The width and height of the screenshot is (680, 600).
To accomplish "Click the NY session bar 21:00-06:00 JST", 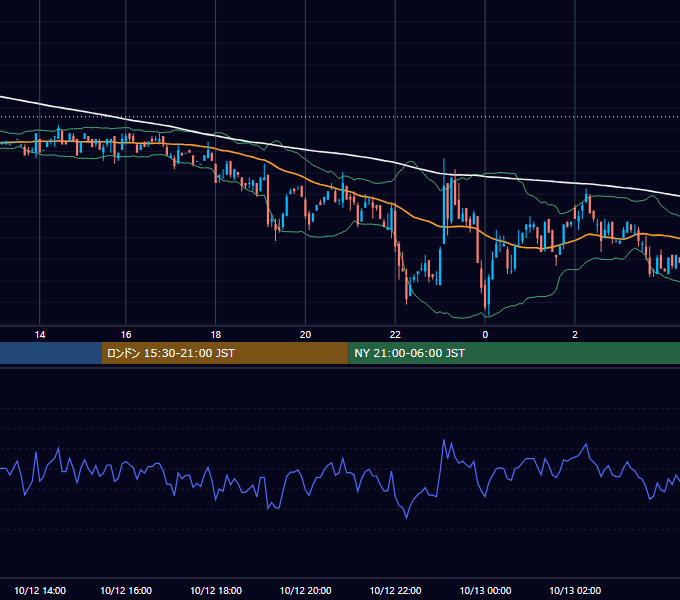I will 514,353.
